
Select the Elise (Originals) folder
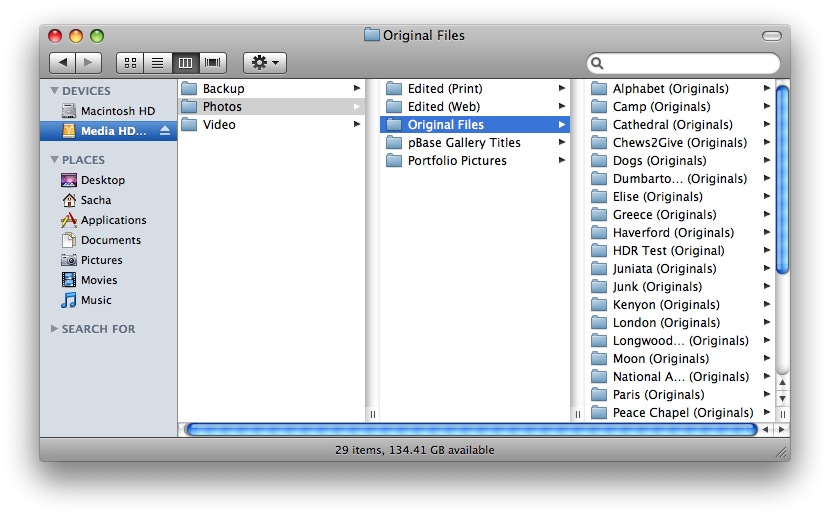(x=680, y=196)
